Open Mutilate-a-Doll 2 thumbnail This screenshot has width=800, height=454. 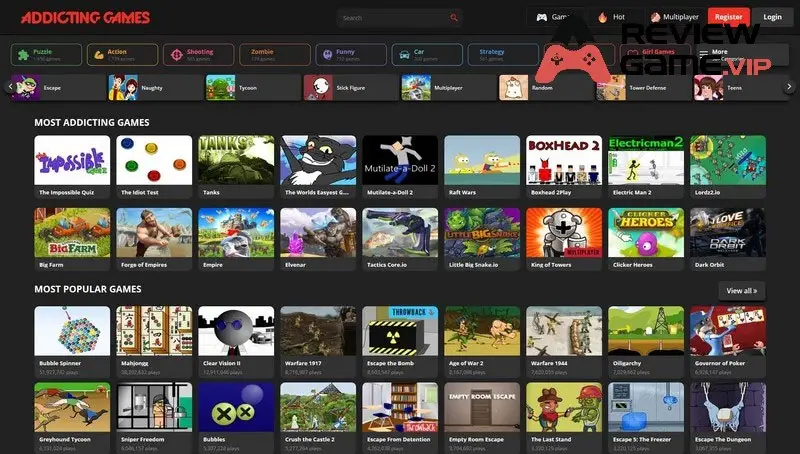pyautogui.click(x=400, y=160)
